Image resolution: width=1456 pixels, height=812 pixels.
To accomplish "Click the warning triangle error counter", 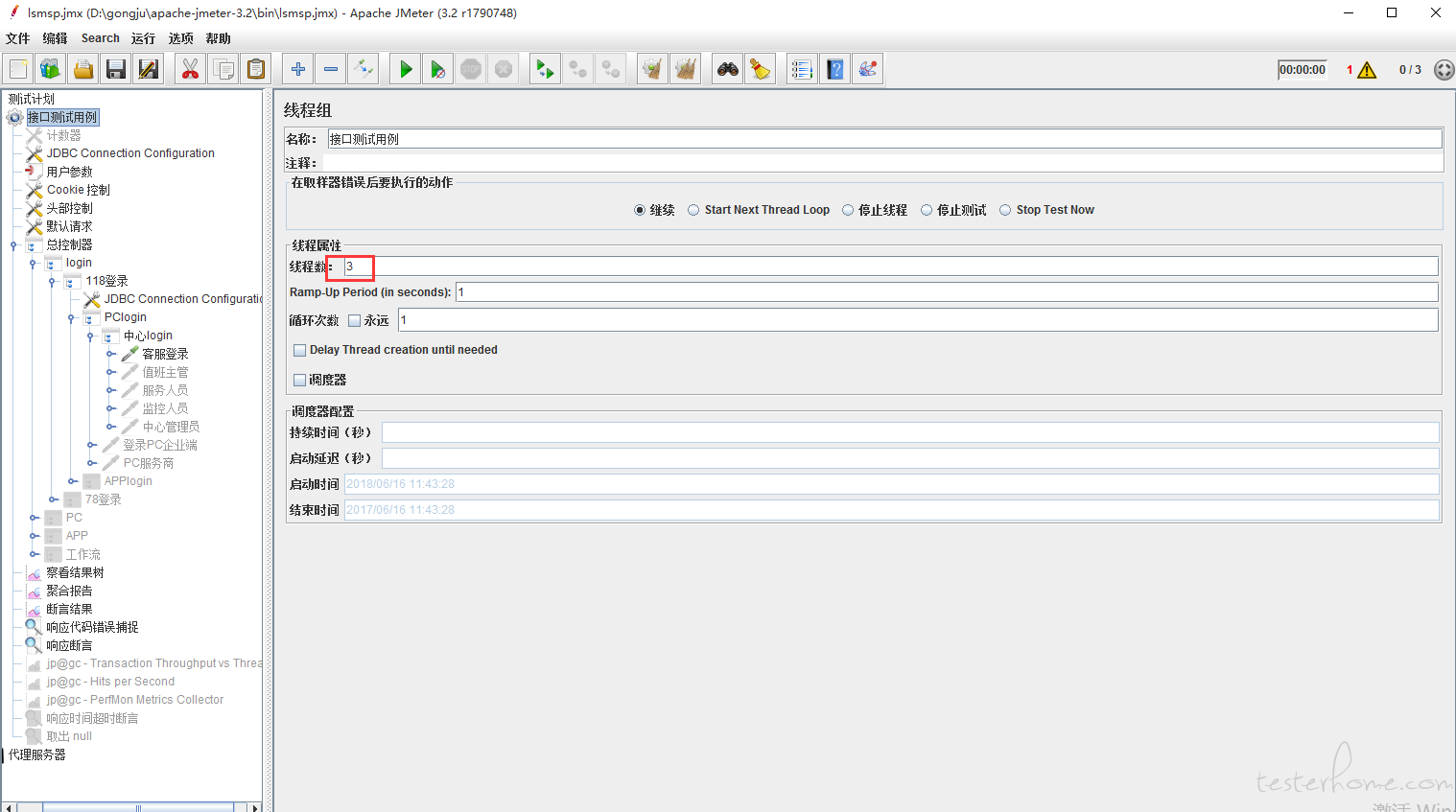I will tap(1367, 70).
